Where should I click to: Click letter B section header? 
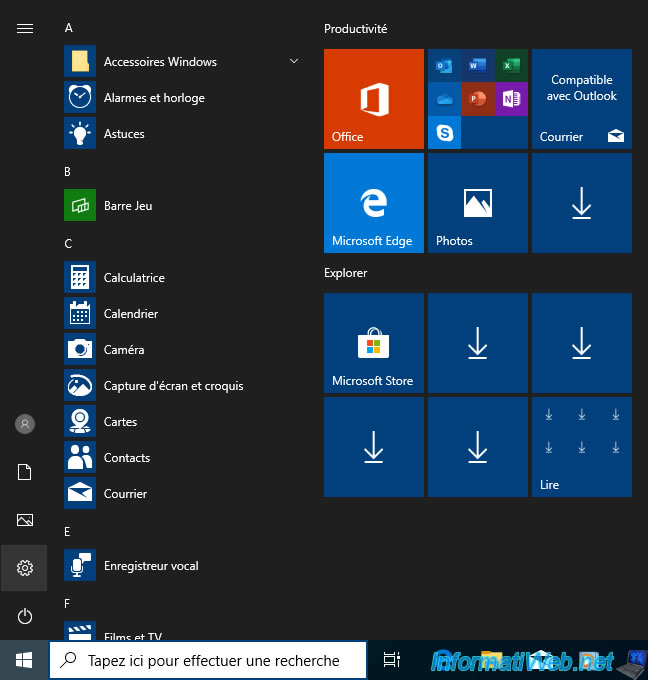(68, 172)
